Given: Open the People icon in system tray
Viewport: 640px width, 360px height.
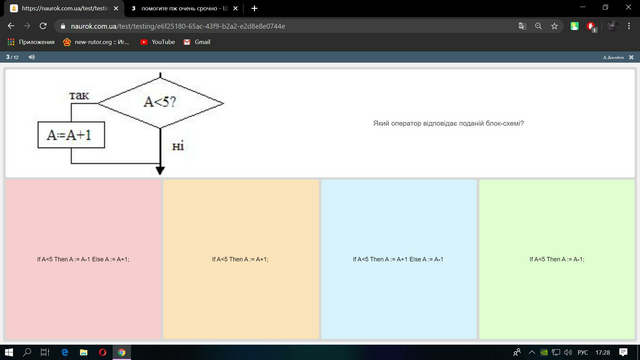Looking at the screenshot, I should 517,352.
